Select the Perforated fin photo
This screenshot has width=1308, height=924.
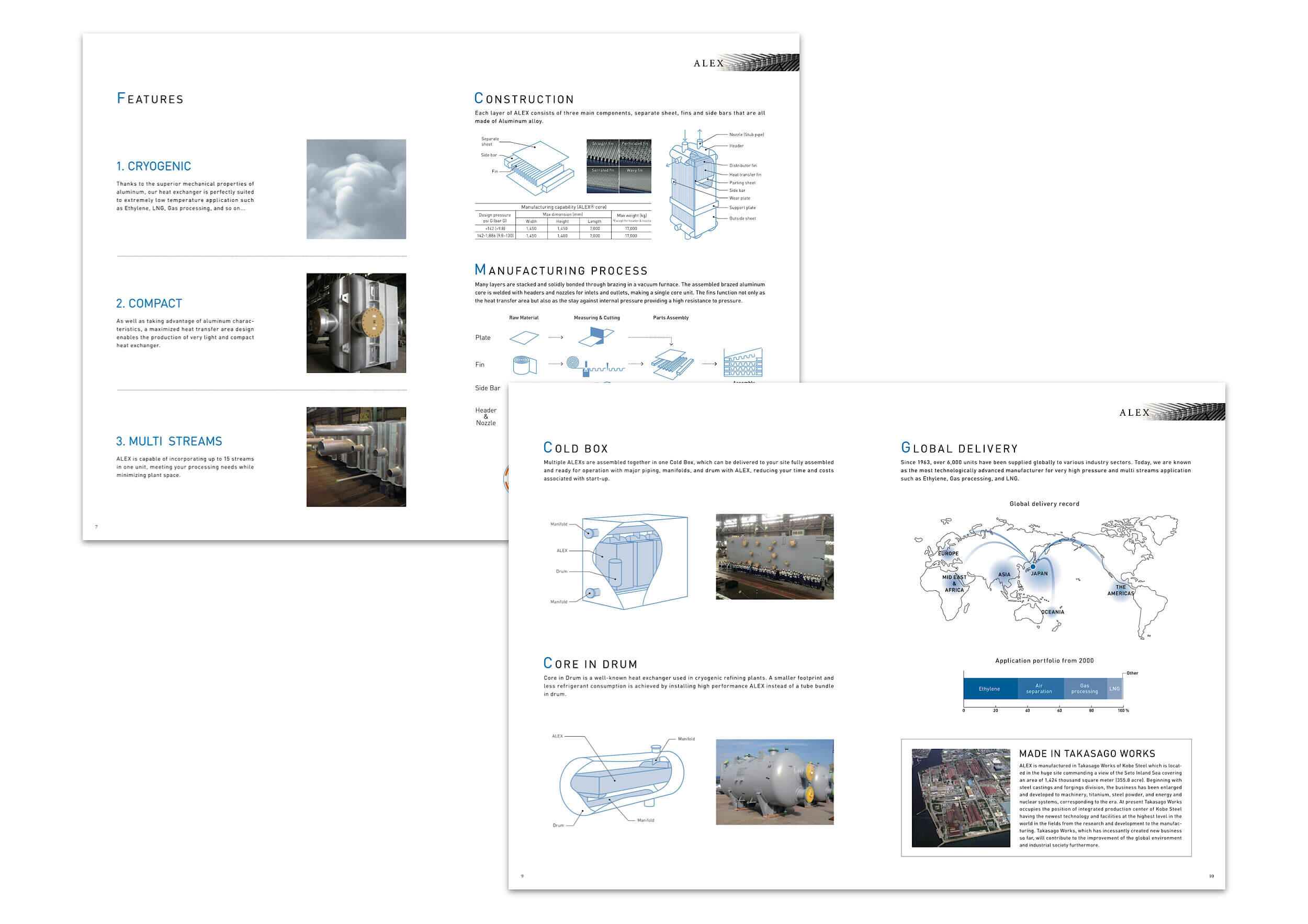tap(635, 153)
